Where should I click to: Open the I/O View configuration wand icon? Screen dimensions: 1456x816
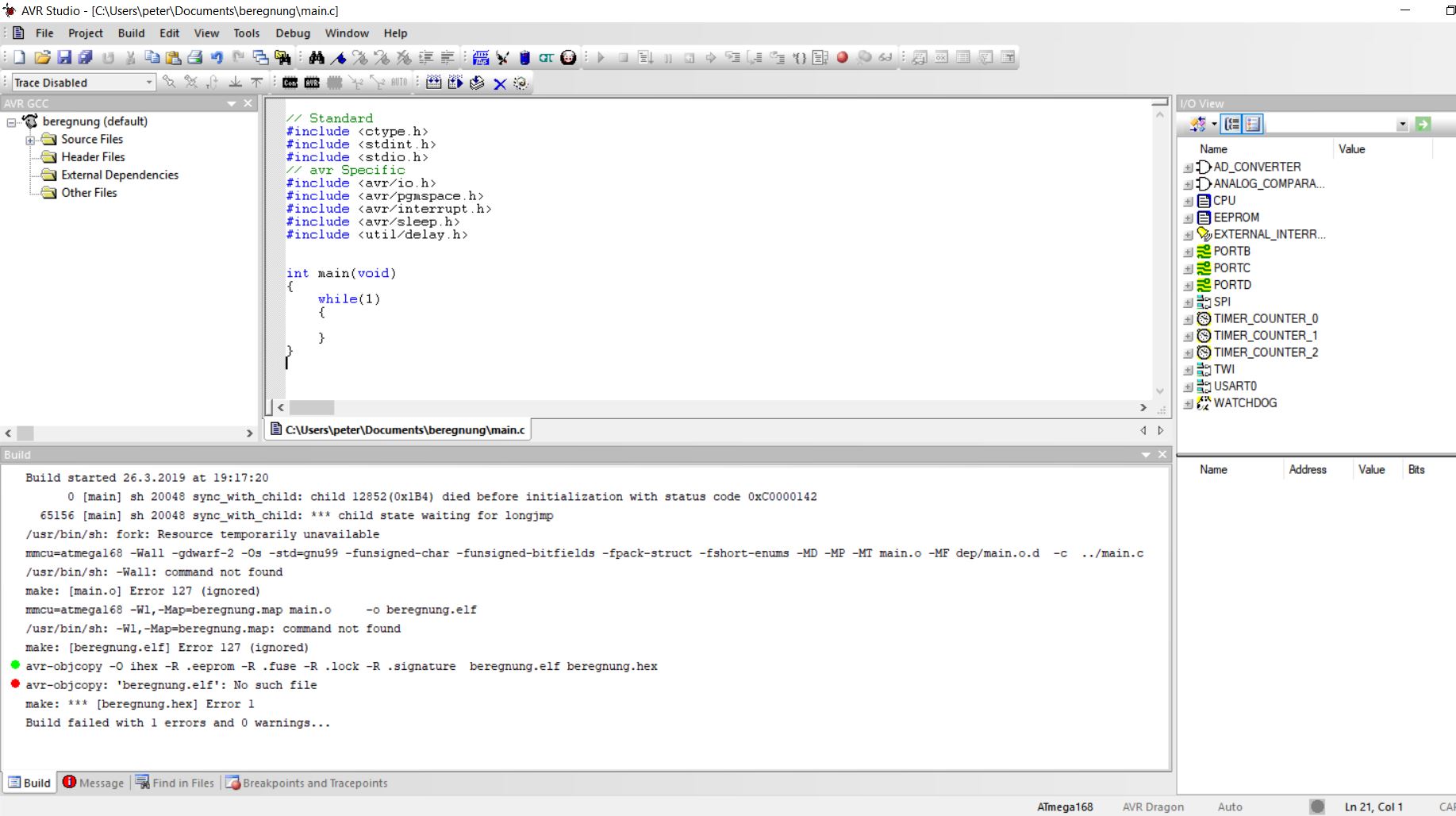coord(1198,124)
